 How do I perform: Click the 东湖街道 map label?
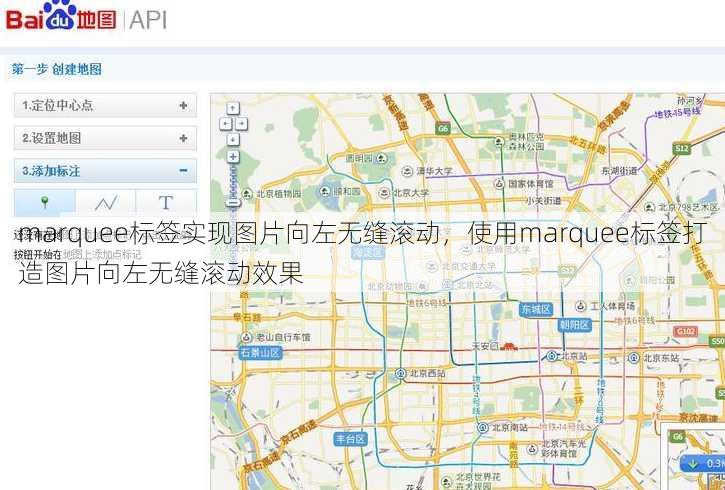(619, 171)
